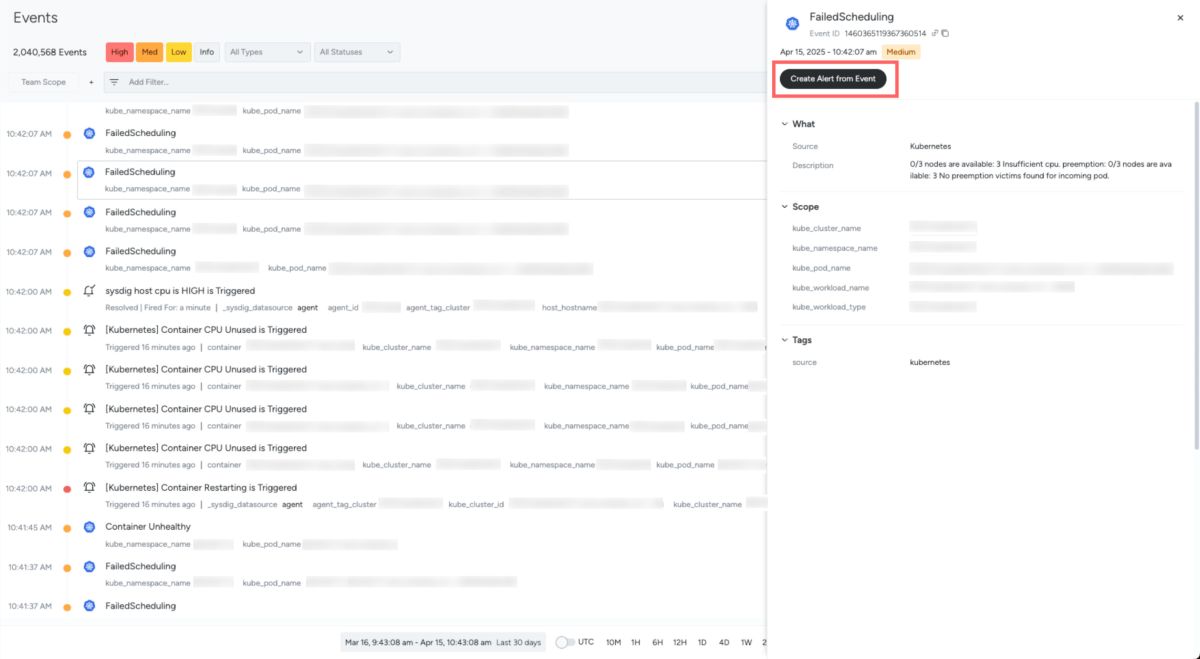Toggle the Info severity filter

point(207,52)
